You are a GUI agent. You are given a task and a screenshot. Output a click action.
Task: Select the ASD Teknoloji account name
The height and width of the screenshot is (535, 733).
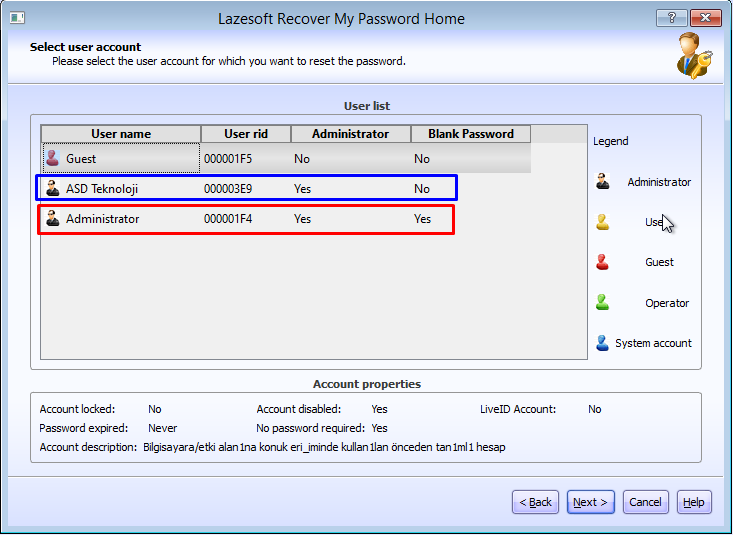[x=102, y=189]
